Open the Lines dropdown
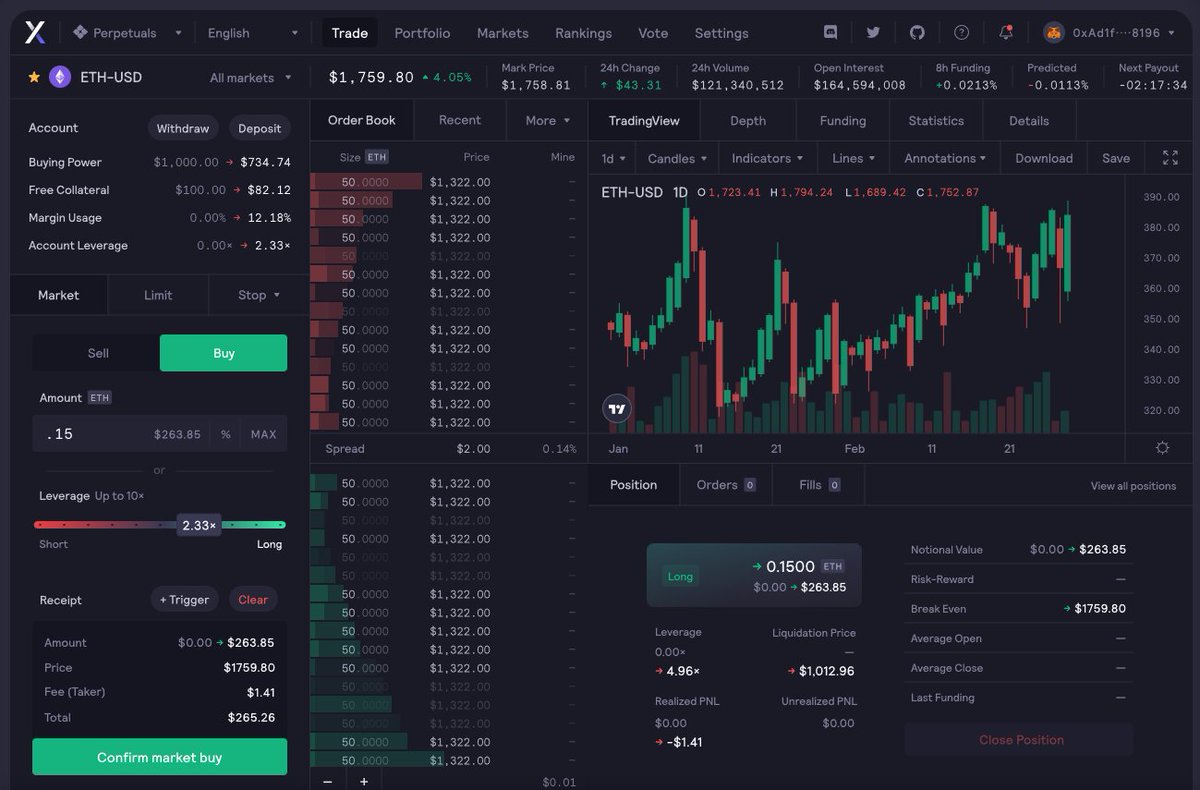The image size is (1200, 790). pos(853,158)
